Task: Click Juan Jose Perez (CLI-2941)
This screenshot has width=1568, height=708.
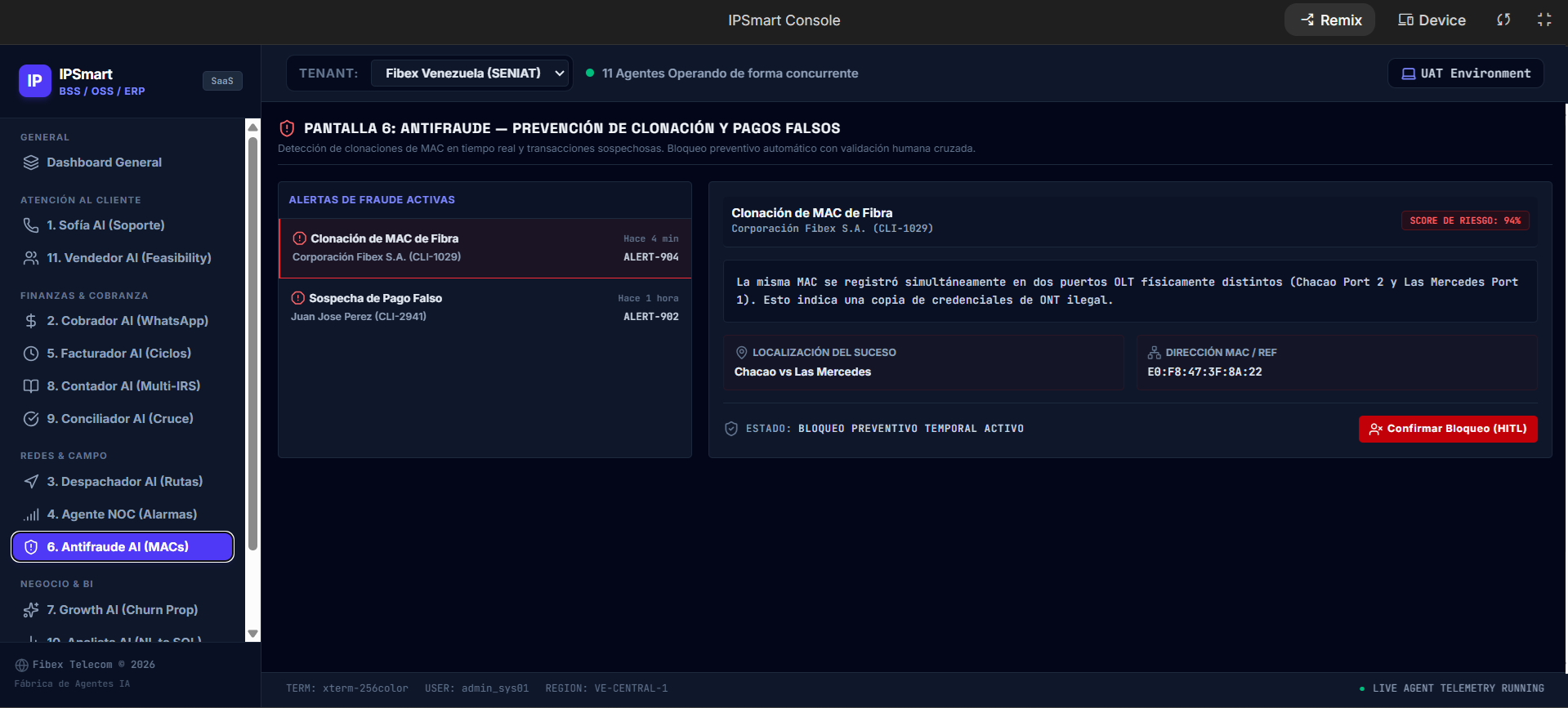Action: pos(359,317)
